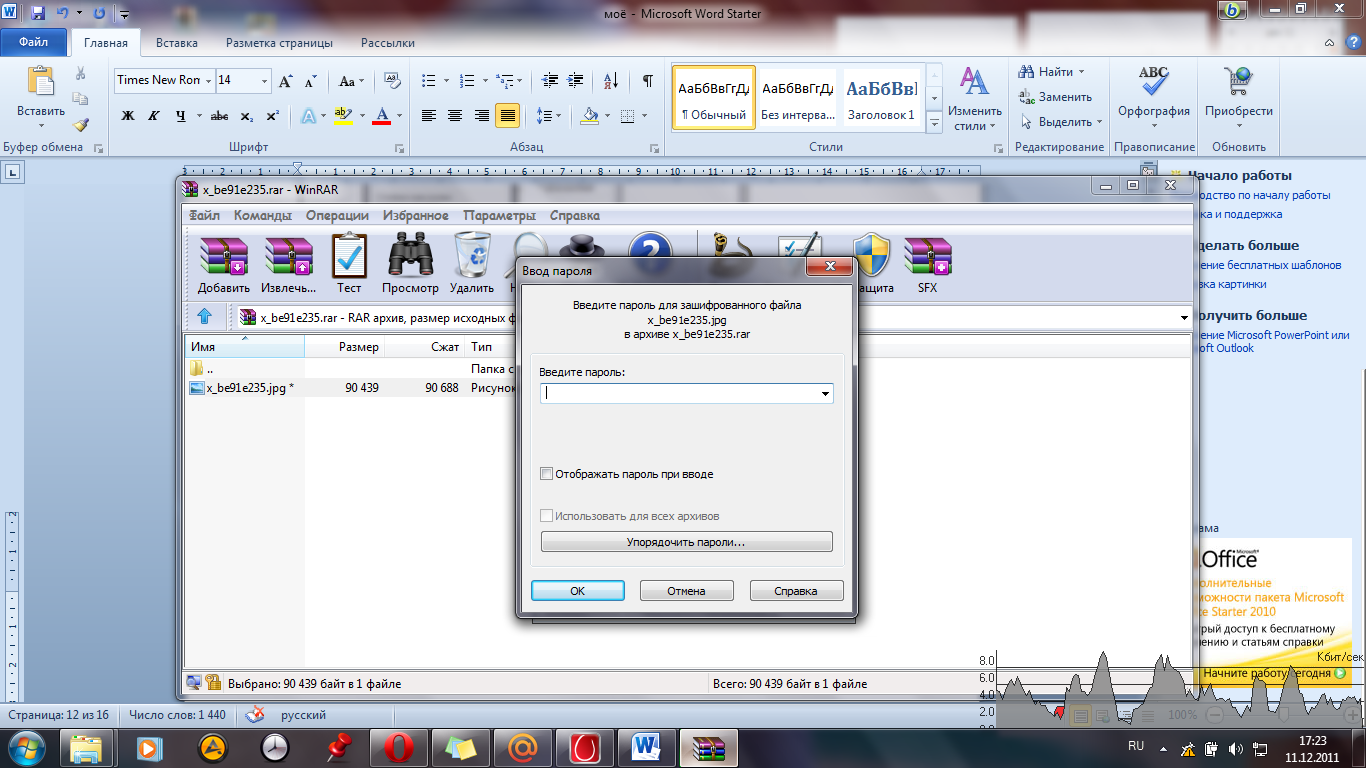
Task: Open WinRAR Команды menu
Action: pyautogui.click(x=263, y=215)
